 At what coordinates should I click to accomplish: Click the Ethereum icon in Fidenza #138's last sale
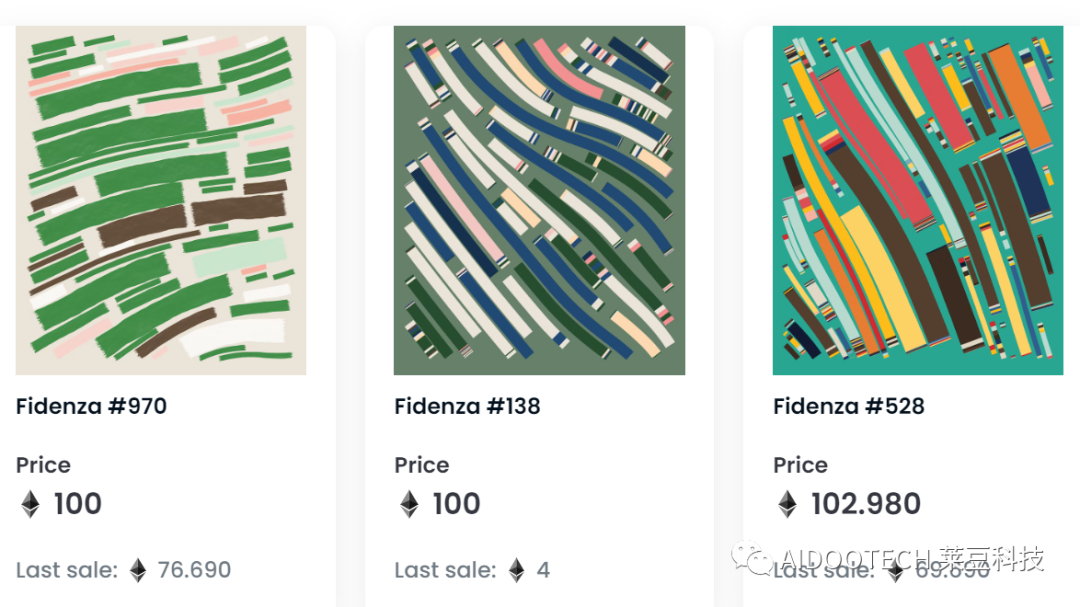pyautogui.click(x=516, y=571)
